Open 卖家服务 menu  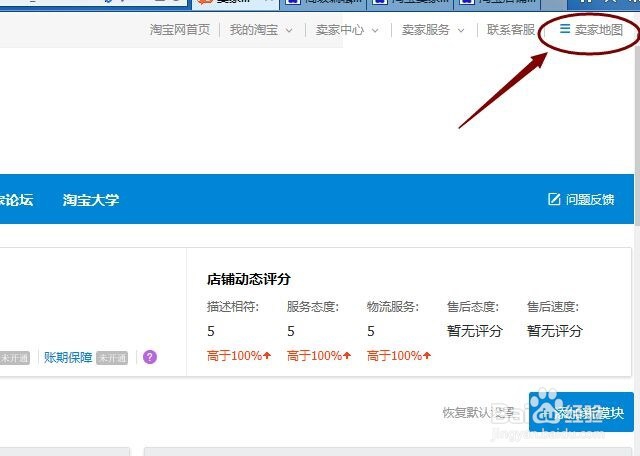[x=426, y=30]
